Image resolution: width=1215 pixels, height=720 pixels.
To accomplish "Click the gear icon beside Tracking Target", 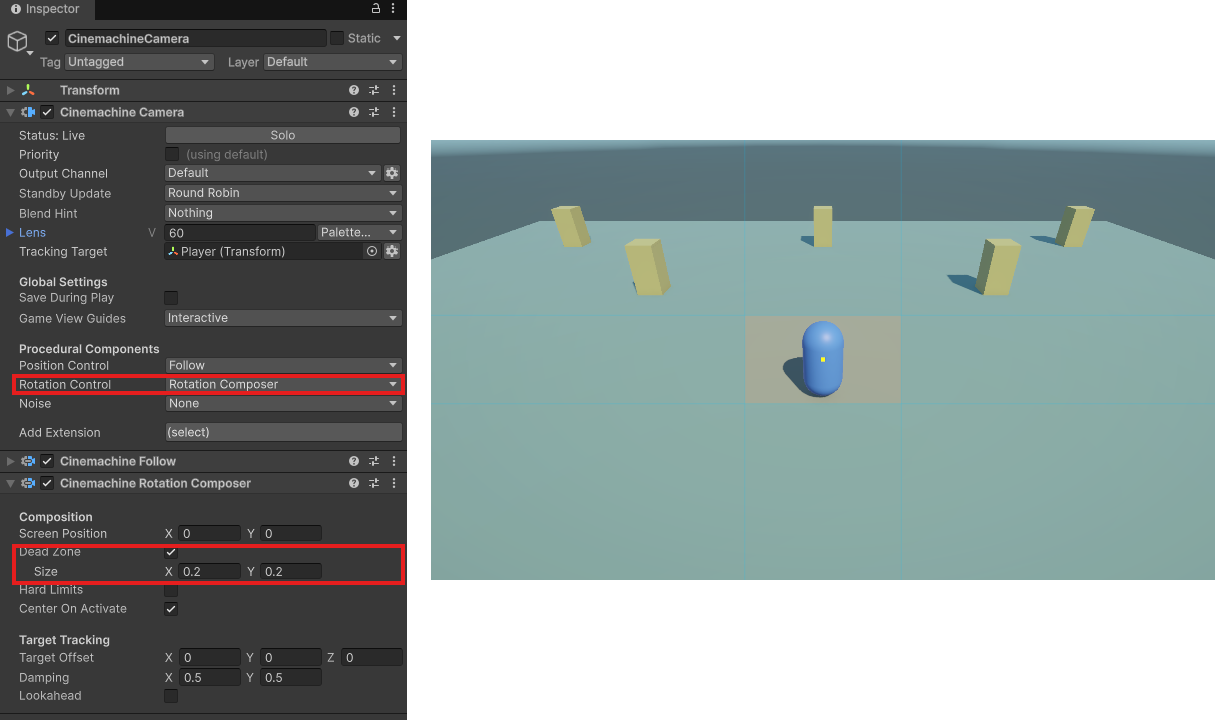I will pyautogui.click(x=392, y=251).
